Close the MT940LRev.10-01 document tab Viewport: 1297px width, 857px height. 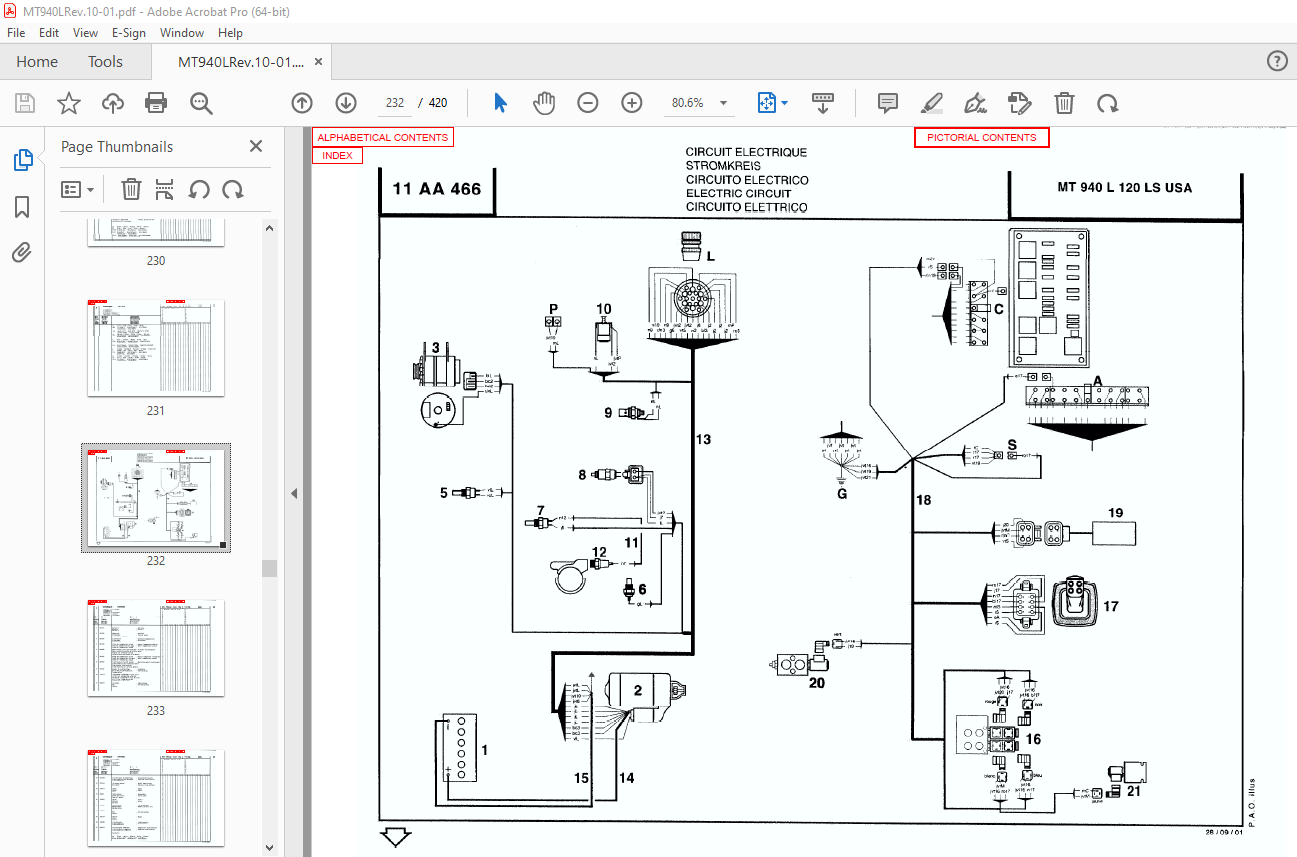click(319, 61)
